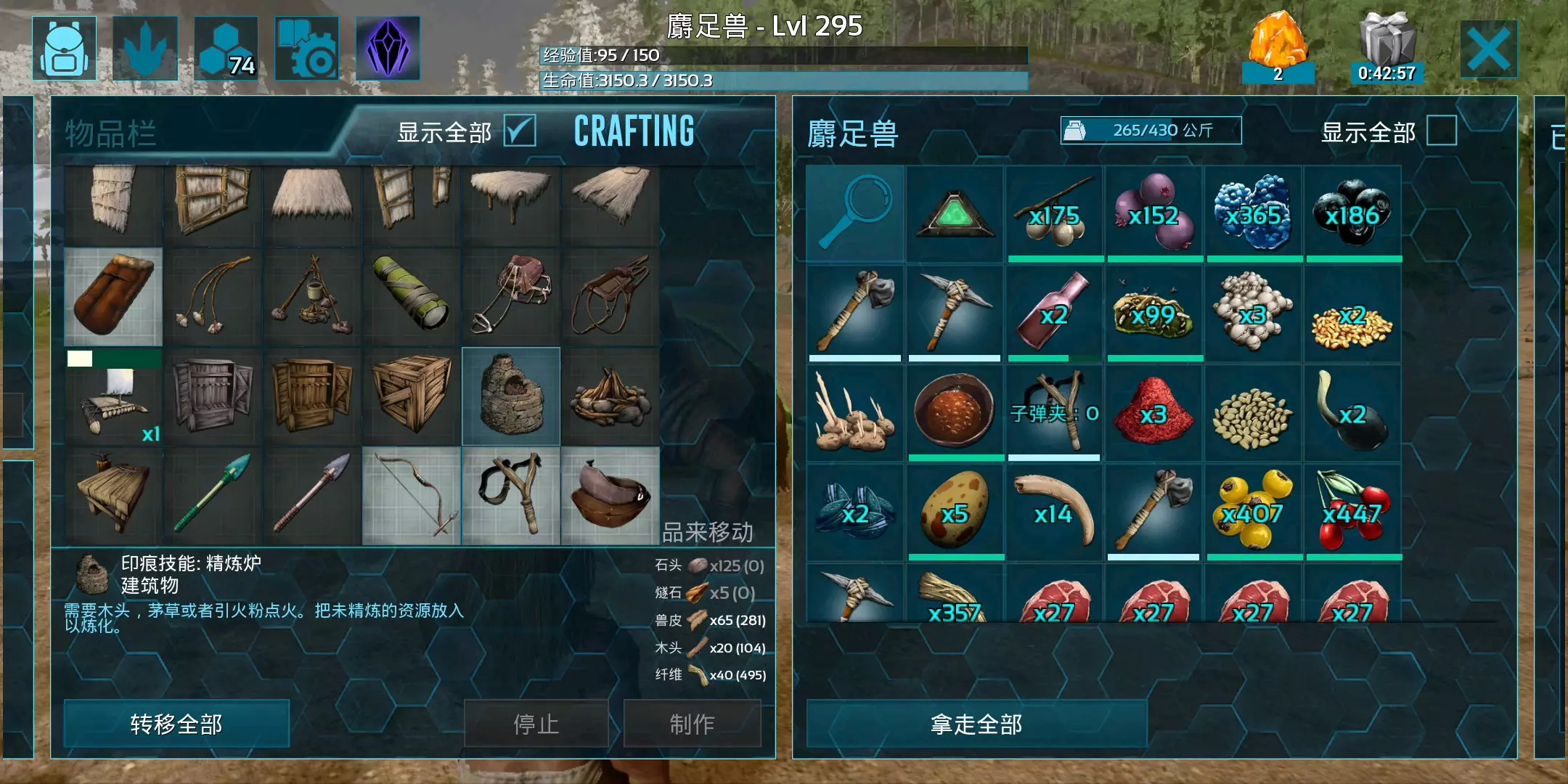Check 显示全部 in the 麝足兽 panel
The height and width of the screenshot is (784, 1568).
[1442, 131]
